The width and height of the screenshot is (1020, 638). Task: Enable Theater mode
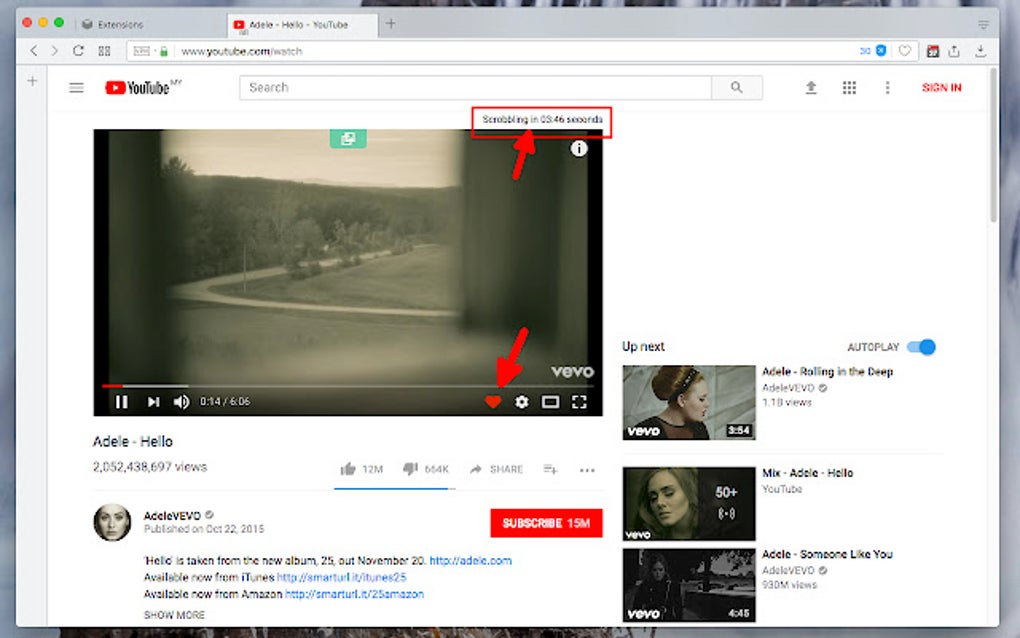pyautogui.click(x=550, y=402)
